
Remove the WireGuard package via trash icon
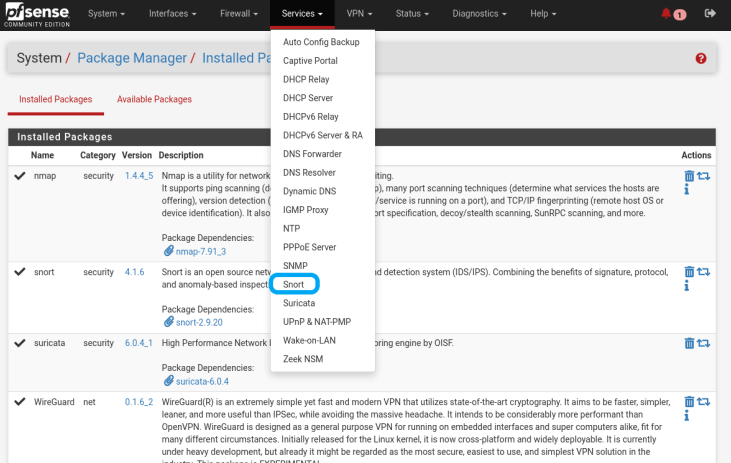pyautogui.click(x=689, y=401)
